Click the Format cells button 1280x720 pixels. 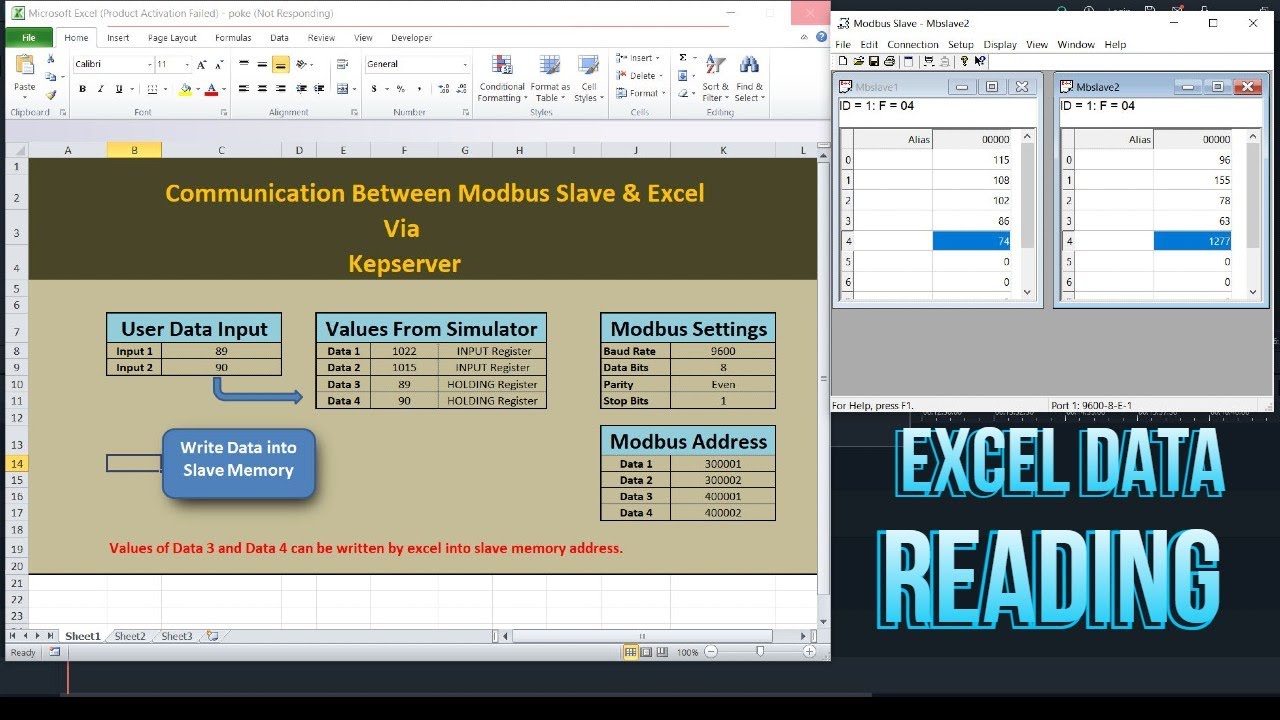click(x=640, y=93)
